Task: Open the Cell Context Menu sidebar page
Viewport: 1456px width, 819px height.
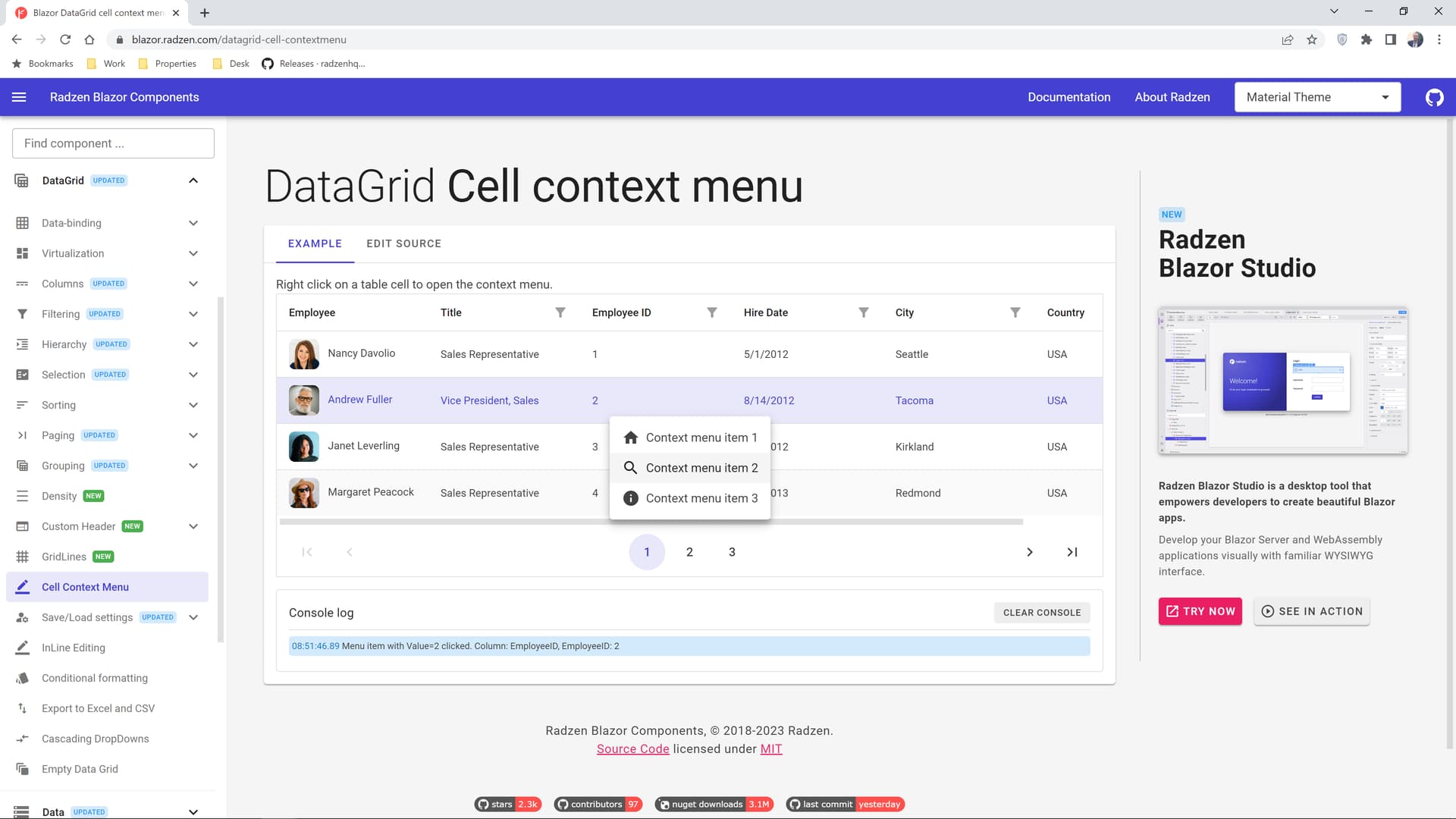Action: 107,587
